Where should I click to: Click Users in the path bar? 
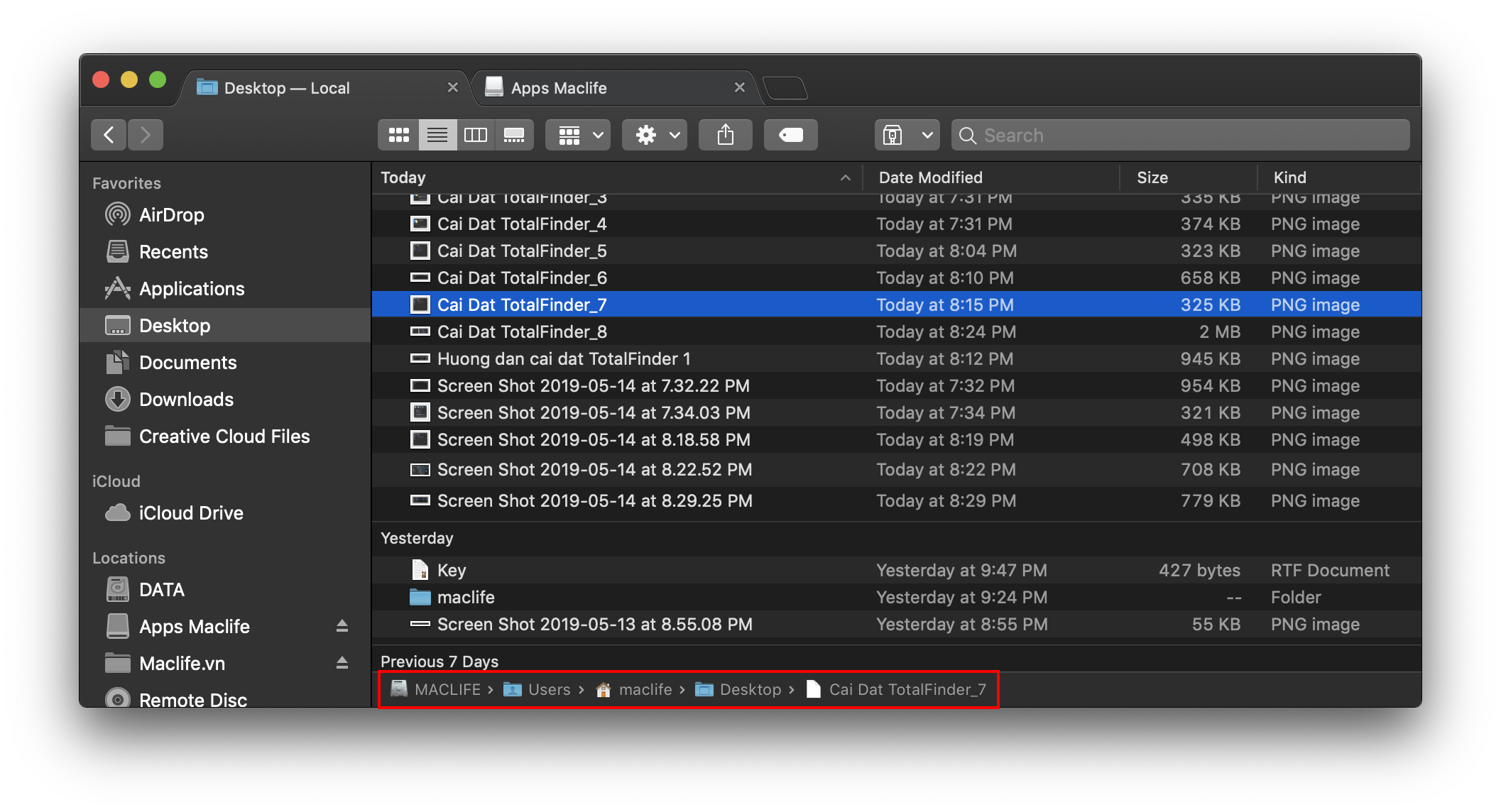pyautogui.click(x=550, y=689)
